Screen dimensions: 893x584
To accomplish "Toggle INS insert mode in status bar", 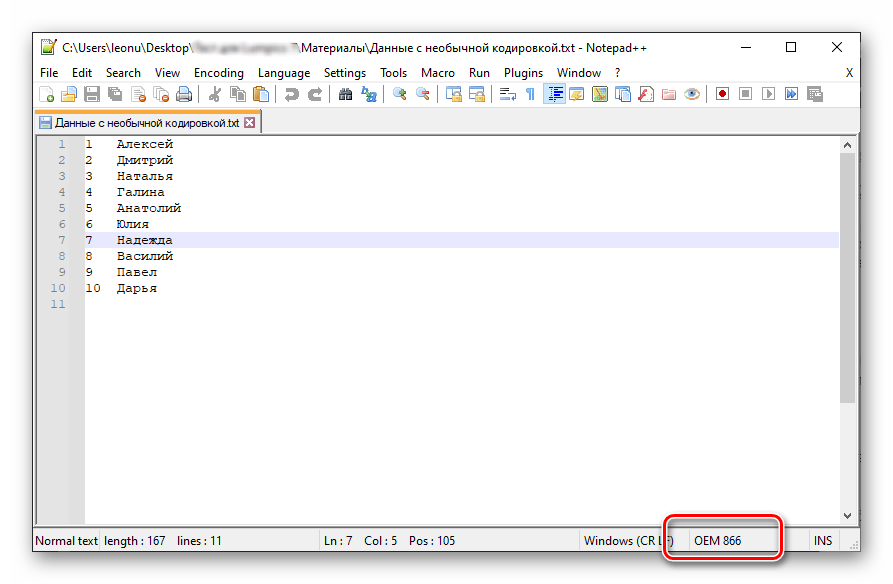I will (x=822, y=541).
